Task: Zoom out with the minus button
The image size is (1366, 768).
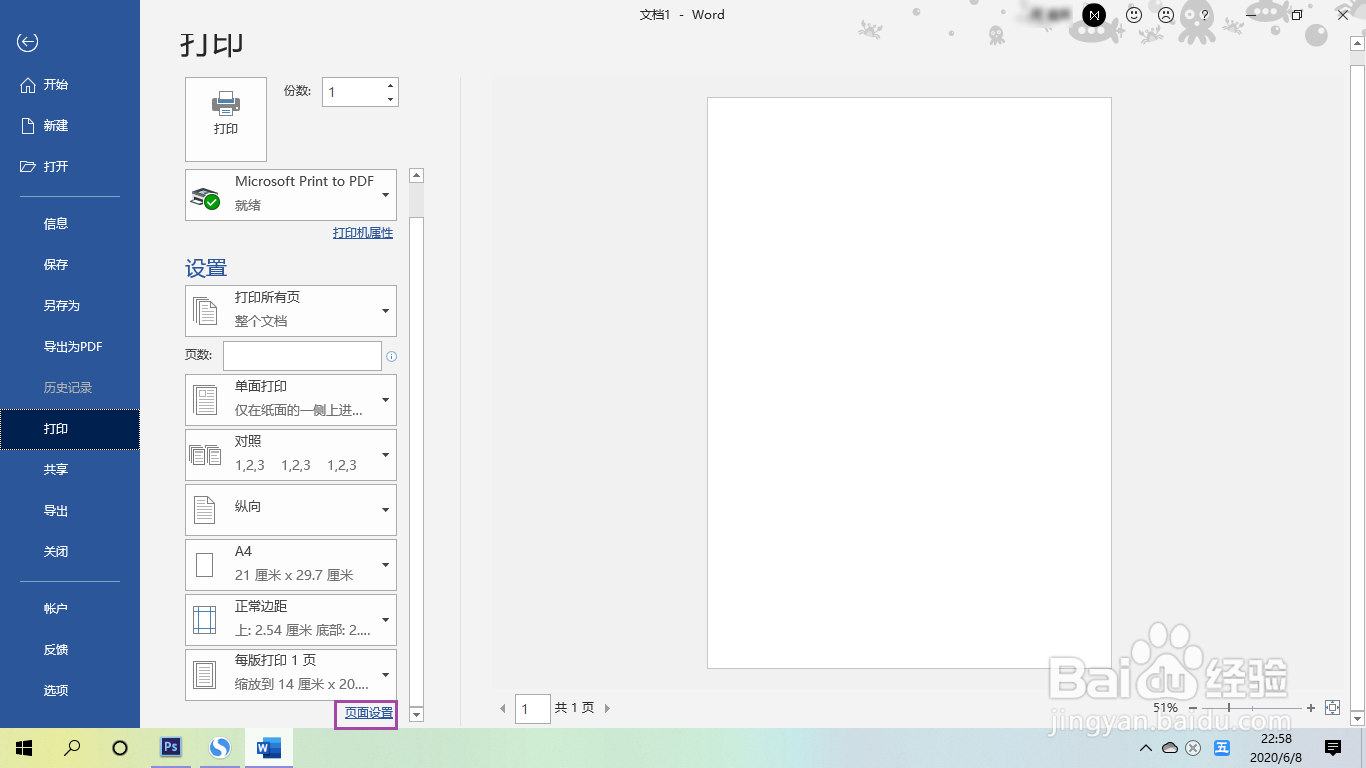Action: 1193,708
